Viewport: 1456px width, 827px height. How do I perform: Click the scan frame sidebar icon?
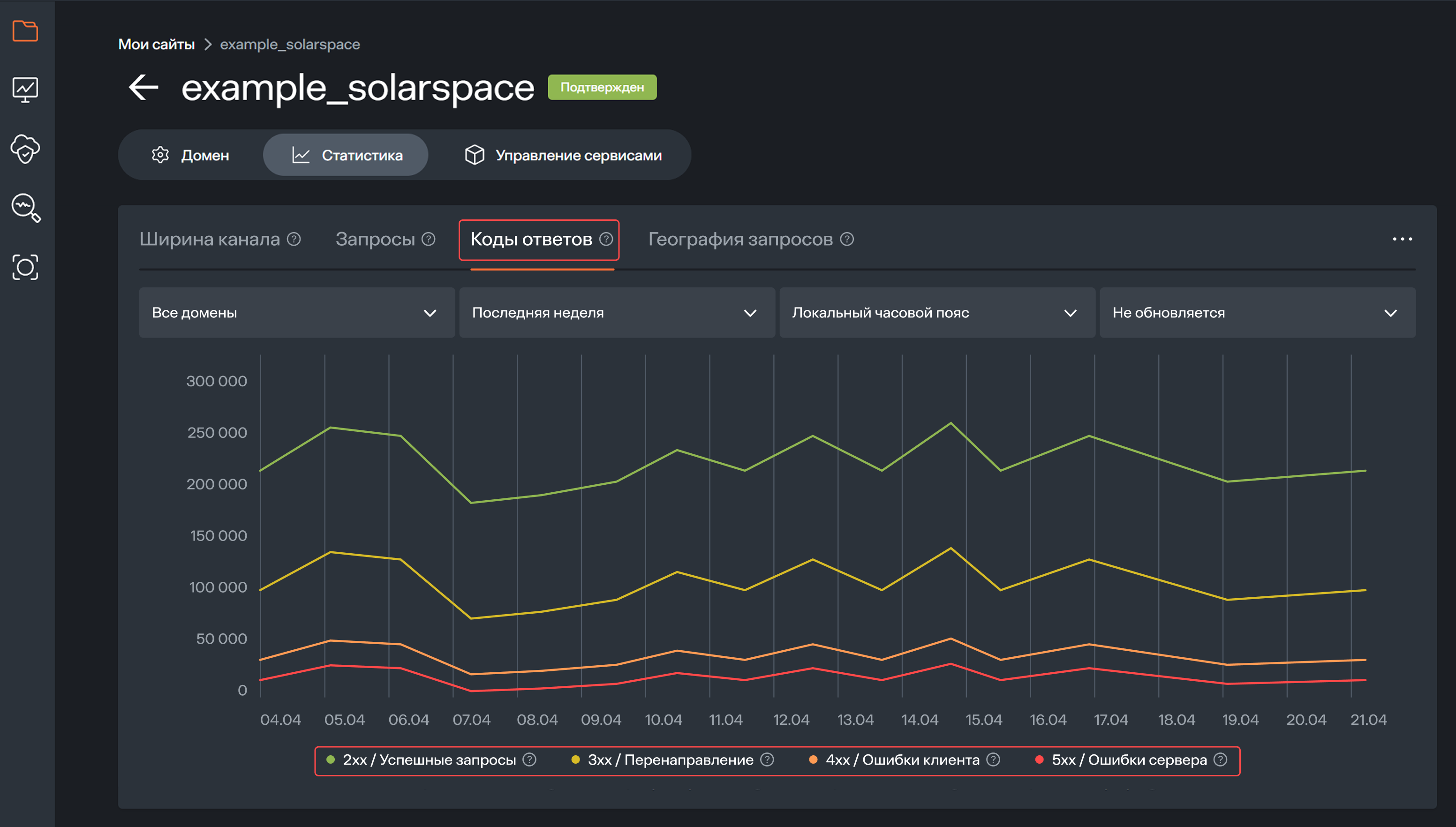pyautogui.click(x=25, y=267)
